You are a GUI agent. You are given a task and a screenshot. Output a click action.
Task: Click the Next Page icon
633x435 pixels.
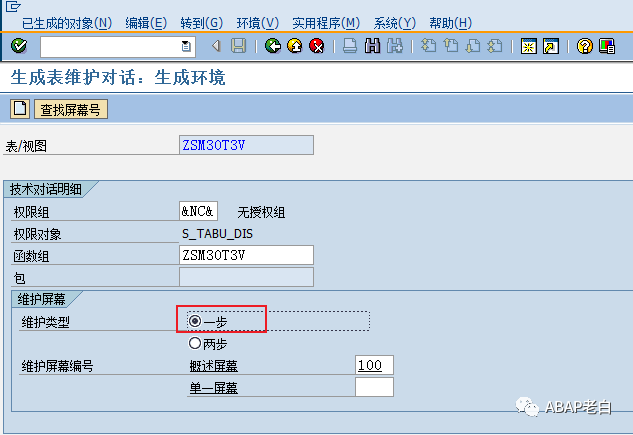point(473,46)
